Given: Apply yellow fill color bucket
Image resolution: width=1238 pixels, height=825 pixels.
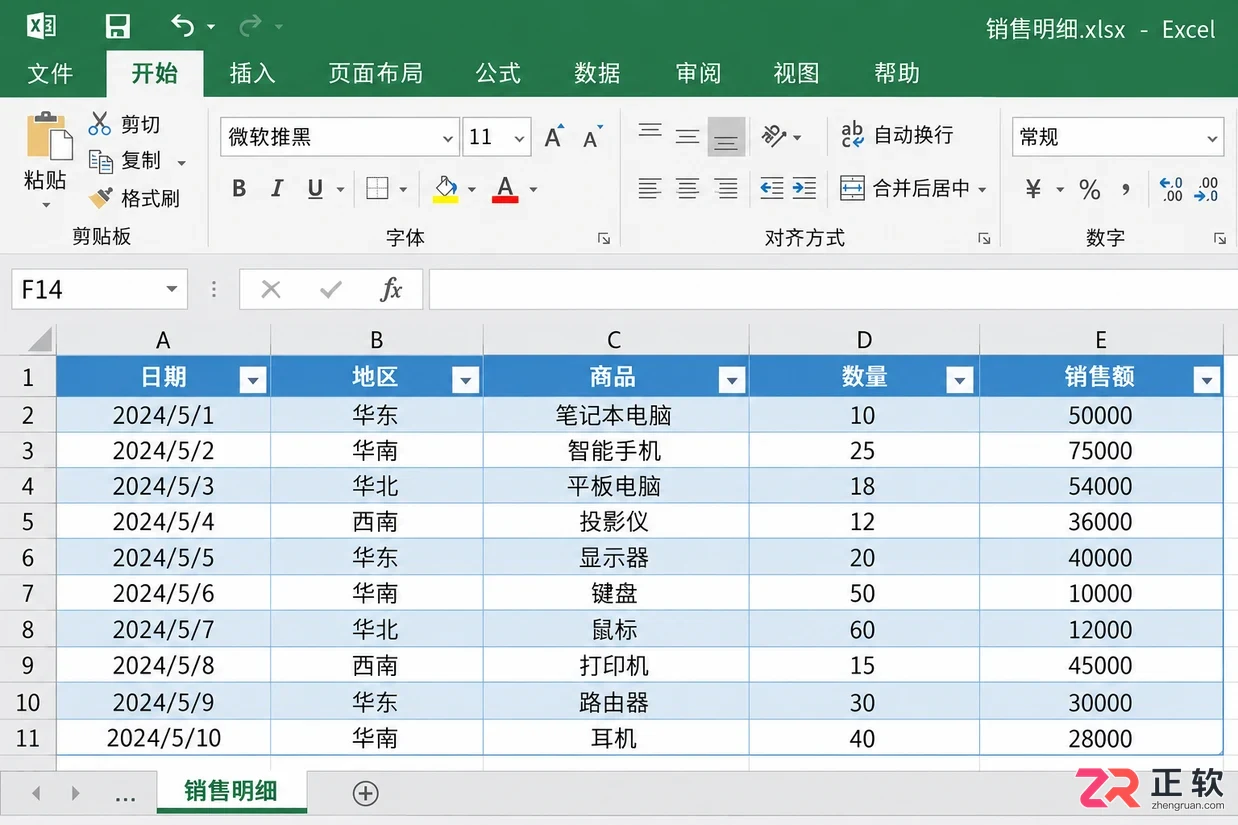Looking at the screenshot, I should [445, 189].
